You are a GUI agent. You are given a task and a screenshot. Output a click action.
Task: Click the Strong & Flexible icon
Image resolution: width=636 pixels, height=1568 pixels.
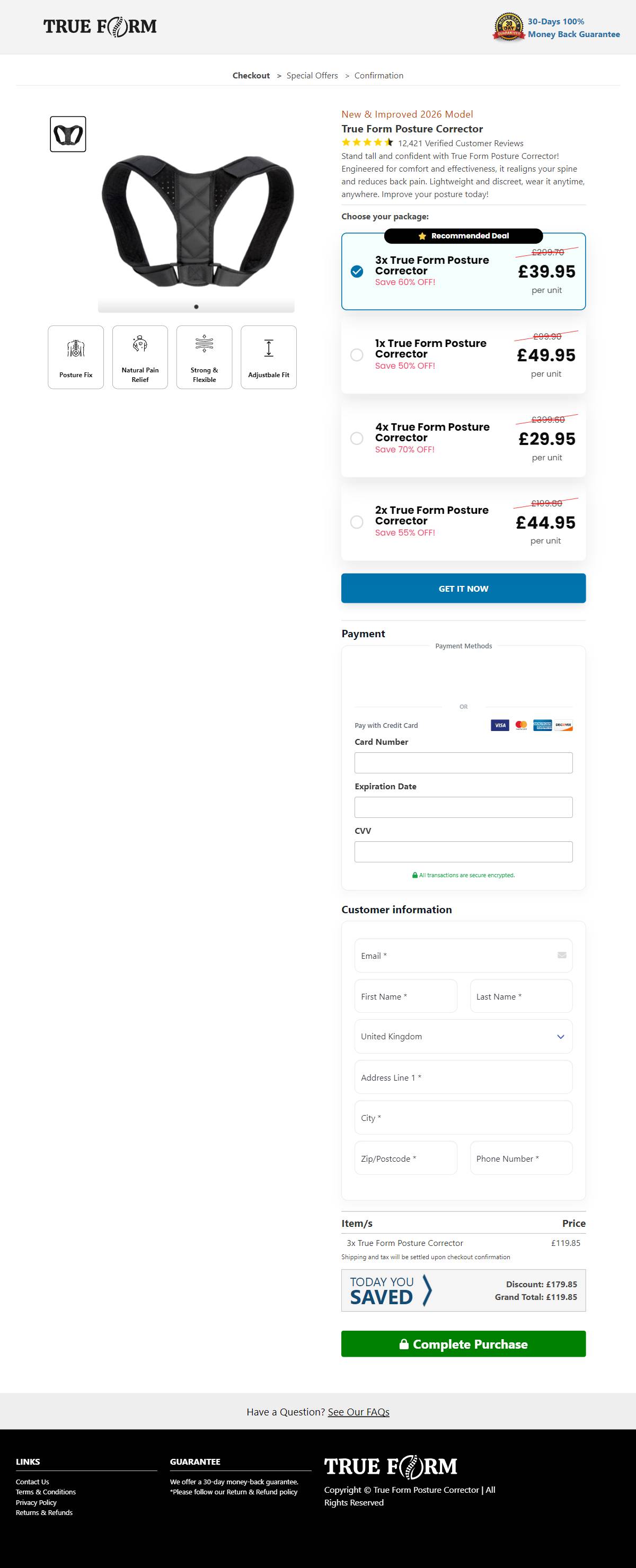tap(204, 343)
